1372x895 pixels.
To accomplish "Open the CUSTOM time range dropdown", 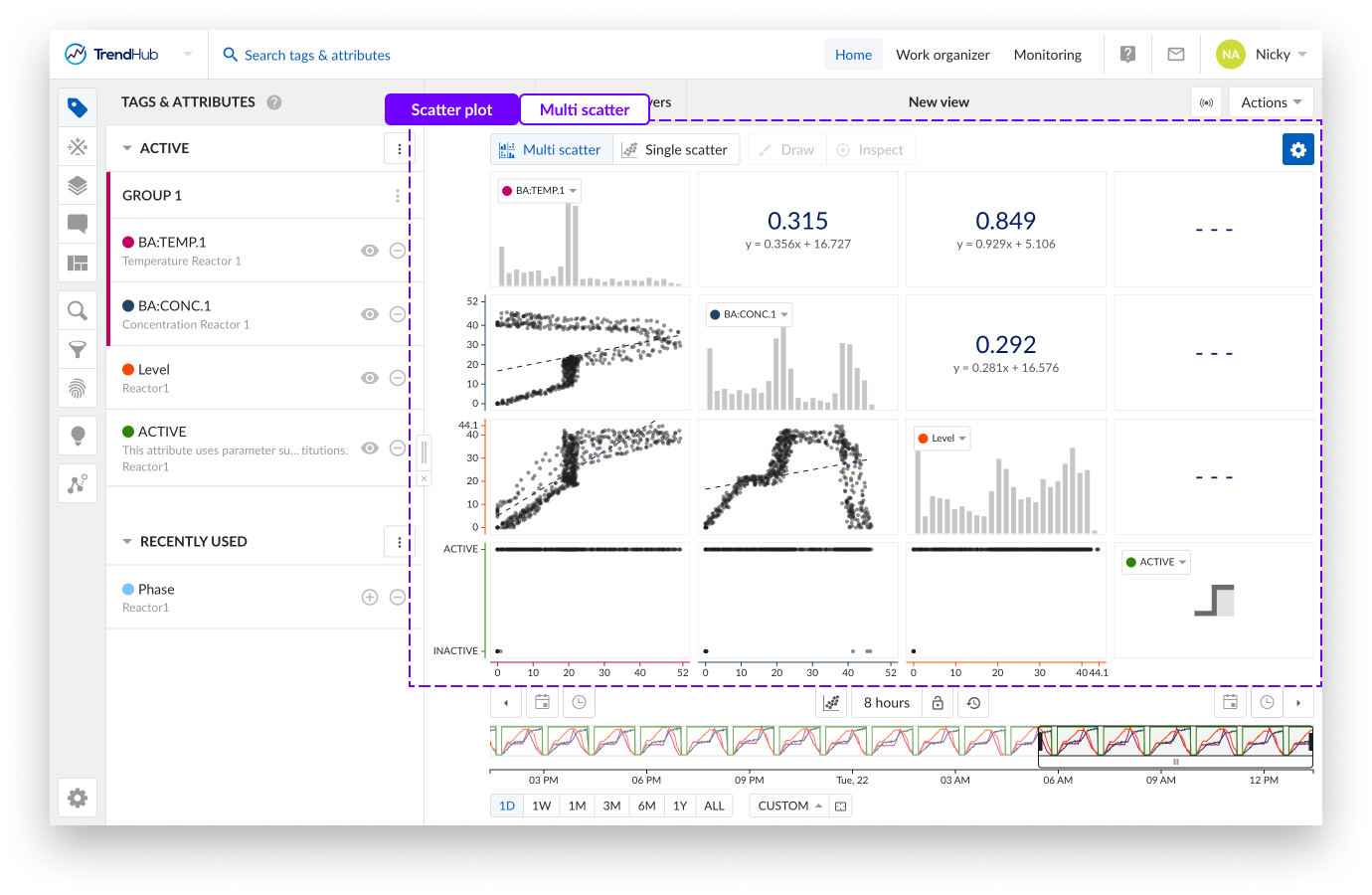I will (x=789, y=805).
